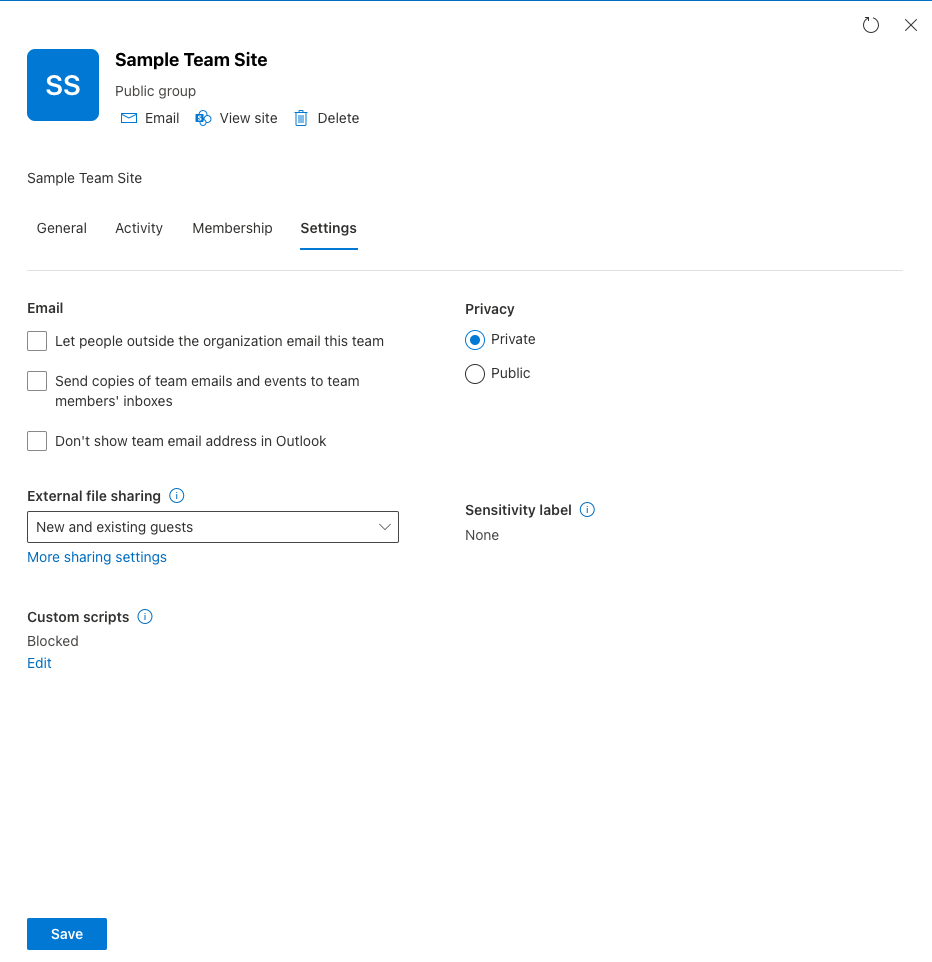Click info icon beside Sensitivity label
This screenshot has width=932, height=962.
[587, 510]
